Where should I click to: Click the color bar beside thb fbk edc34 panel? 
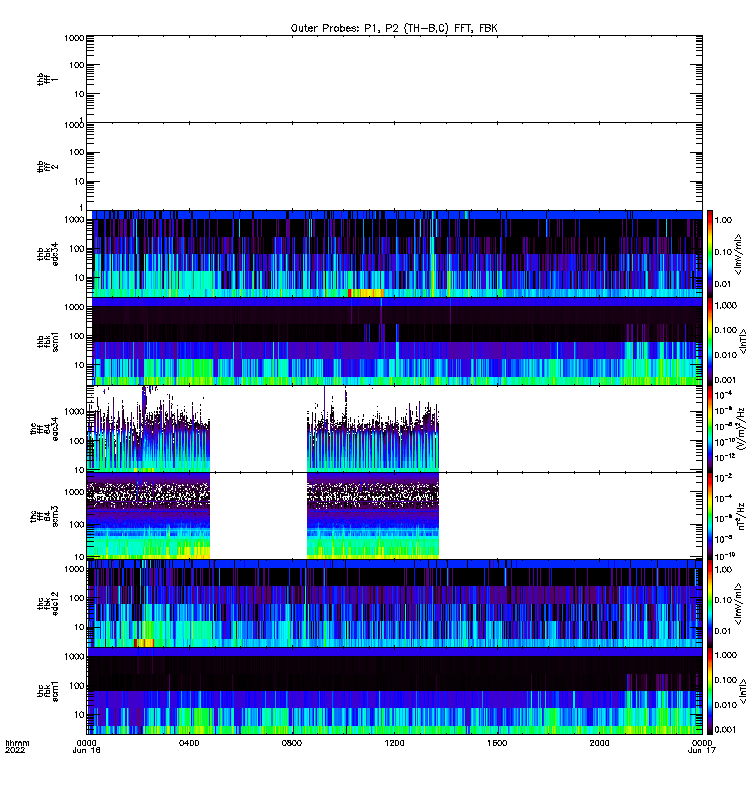coord(710,254)
